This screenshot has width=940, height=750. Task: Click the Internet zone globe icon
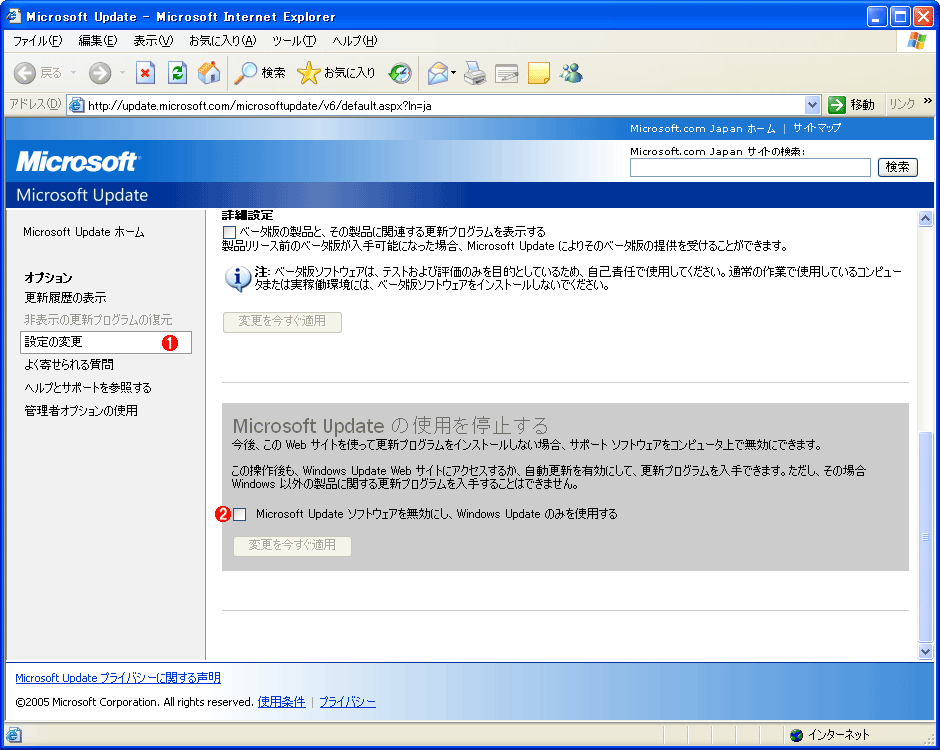point(796,734)
